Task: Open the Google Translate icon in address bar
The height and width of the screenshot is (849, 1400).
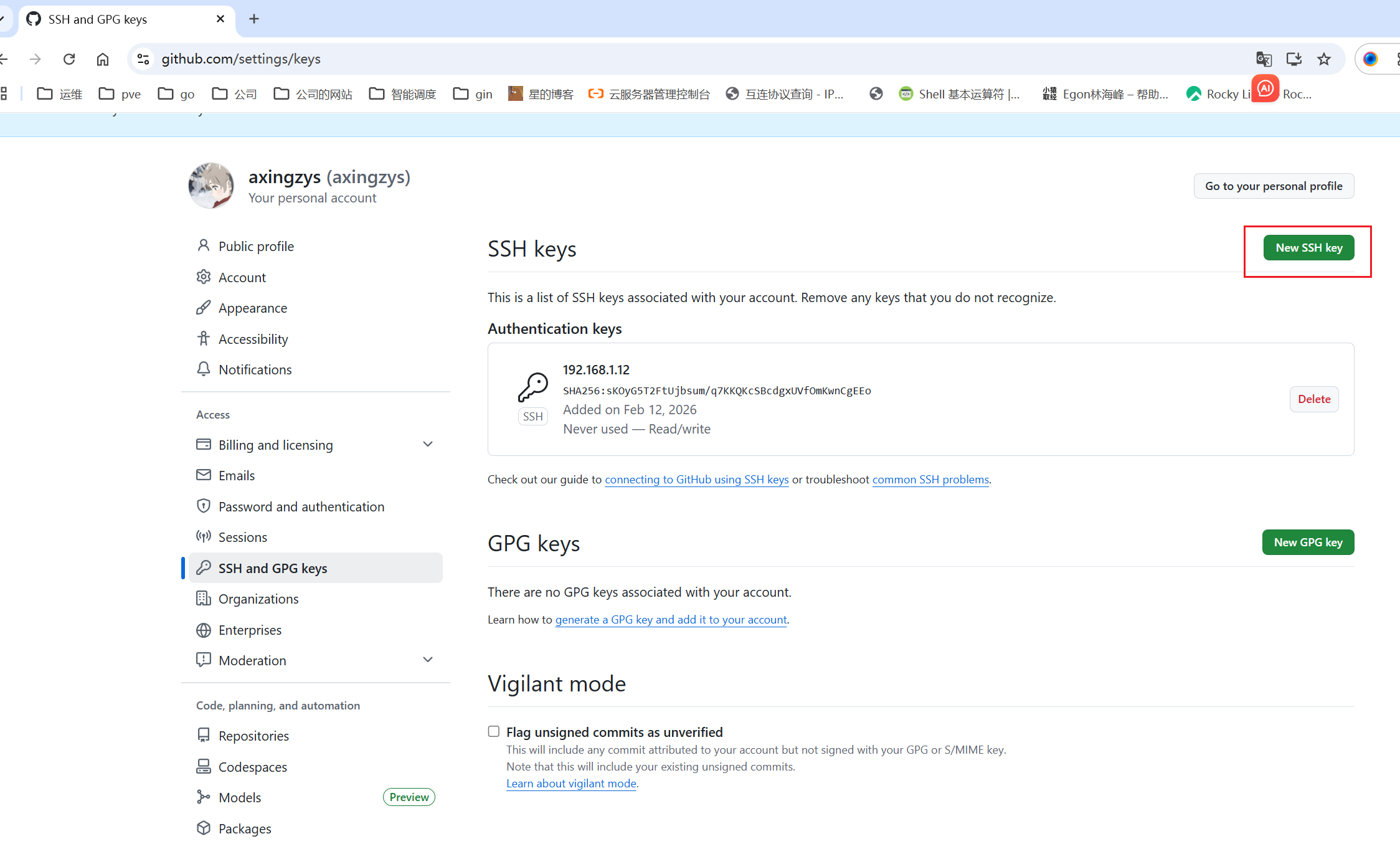Action: [1264, 59]
